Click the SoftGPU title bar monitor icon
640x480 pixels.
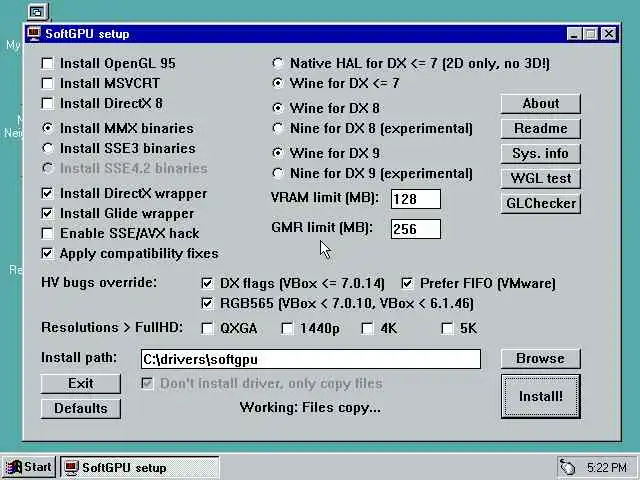(34, 34)
